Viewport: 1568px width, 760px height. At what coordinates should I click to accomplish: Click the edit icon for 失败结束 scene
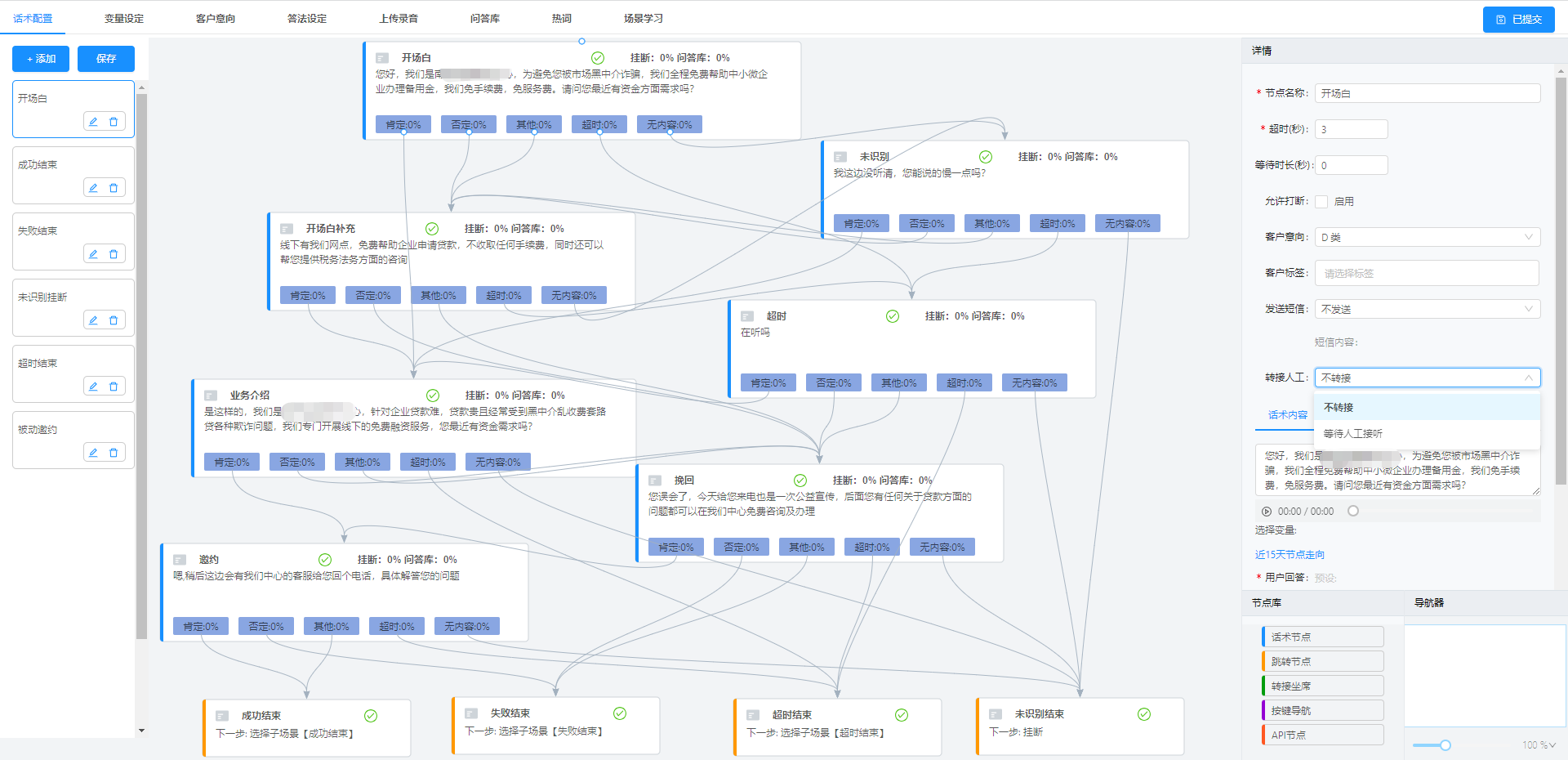coord(93,254)
